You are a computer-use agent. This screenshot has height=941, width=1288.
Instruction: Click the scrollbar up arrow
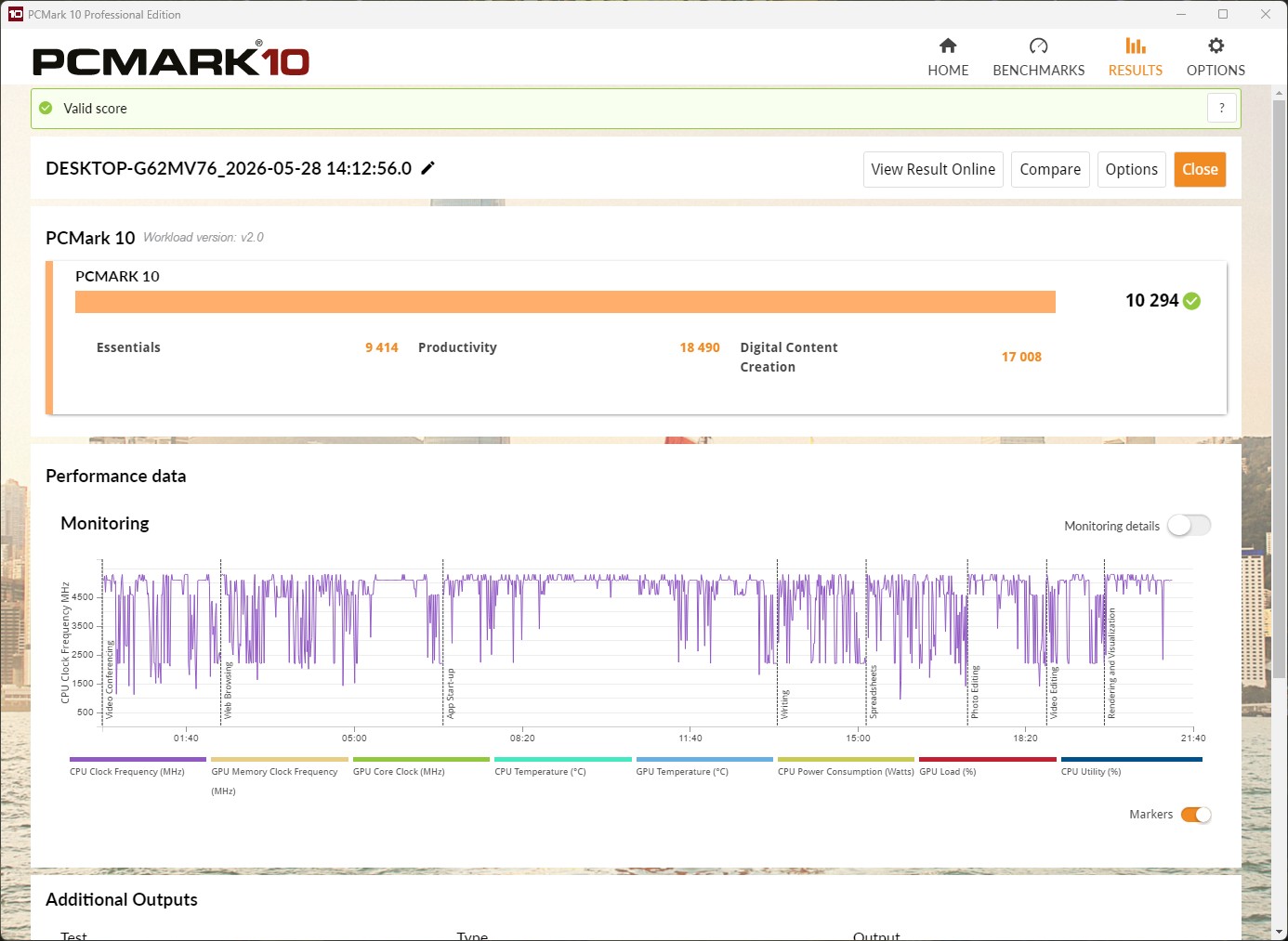pyautogui.click(x=1279, y=93)
